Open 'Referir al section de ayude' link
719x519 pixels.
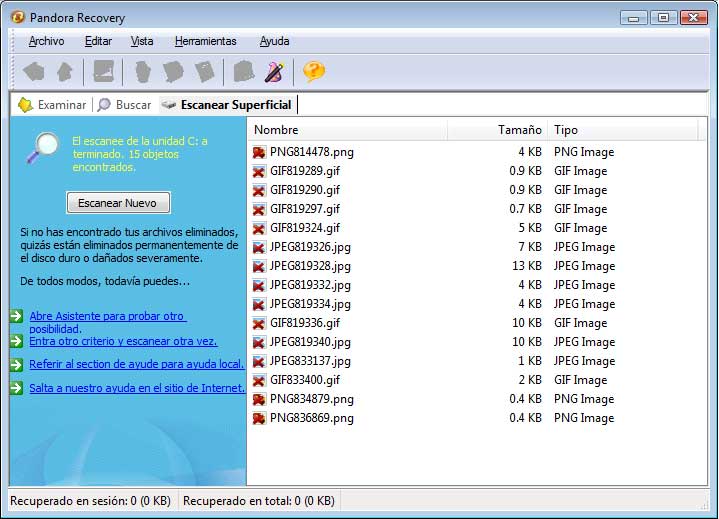coord(136,364)
